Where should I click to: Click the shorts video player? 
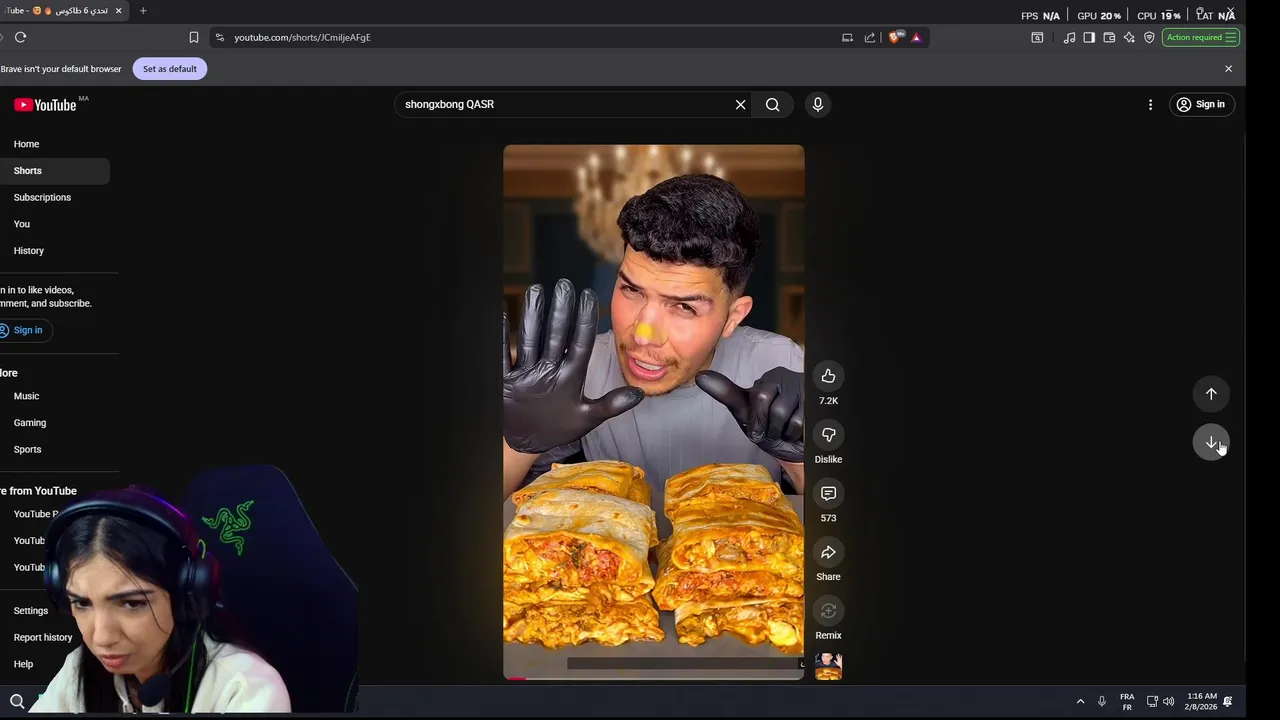point(654,412)
